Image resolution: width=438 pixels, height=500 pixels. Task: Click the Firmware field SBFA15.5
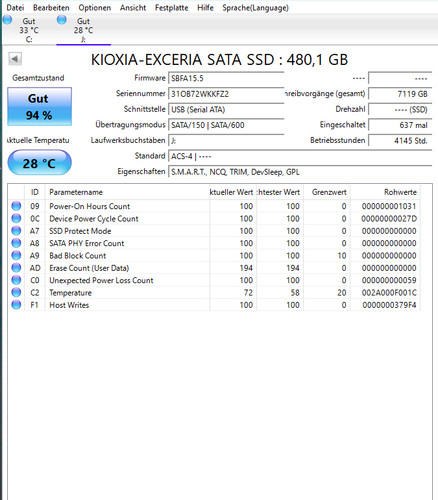pyautogui.click(x=226, y=78)
